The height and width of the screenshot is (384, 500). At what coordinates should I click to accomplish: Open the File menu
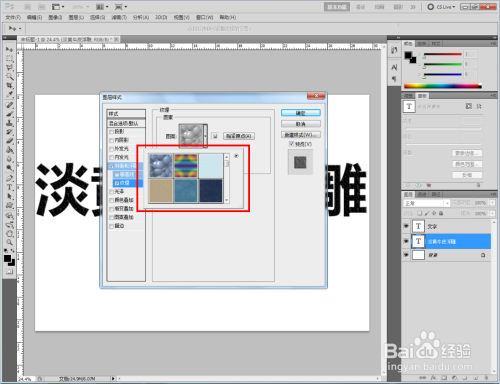[13, 17]
